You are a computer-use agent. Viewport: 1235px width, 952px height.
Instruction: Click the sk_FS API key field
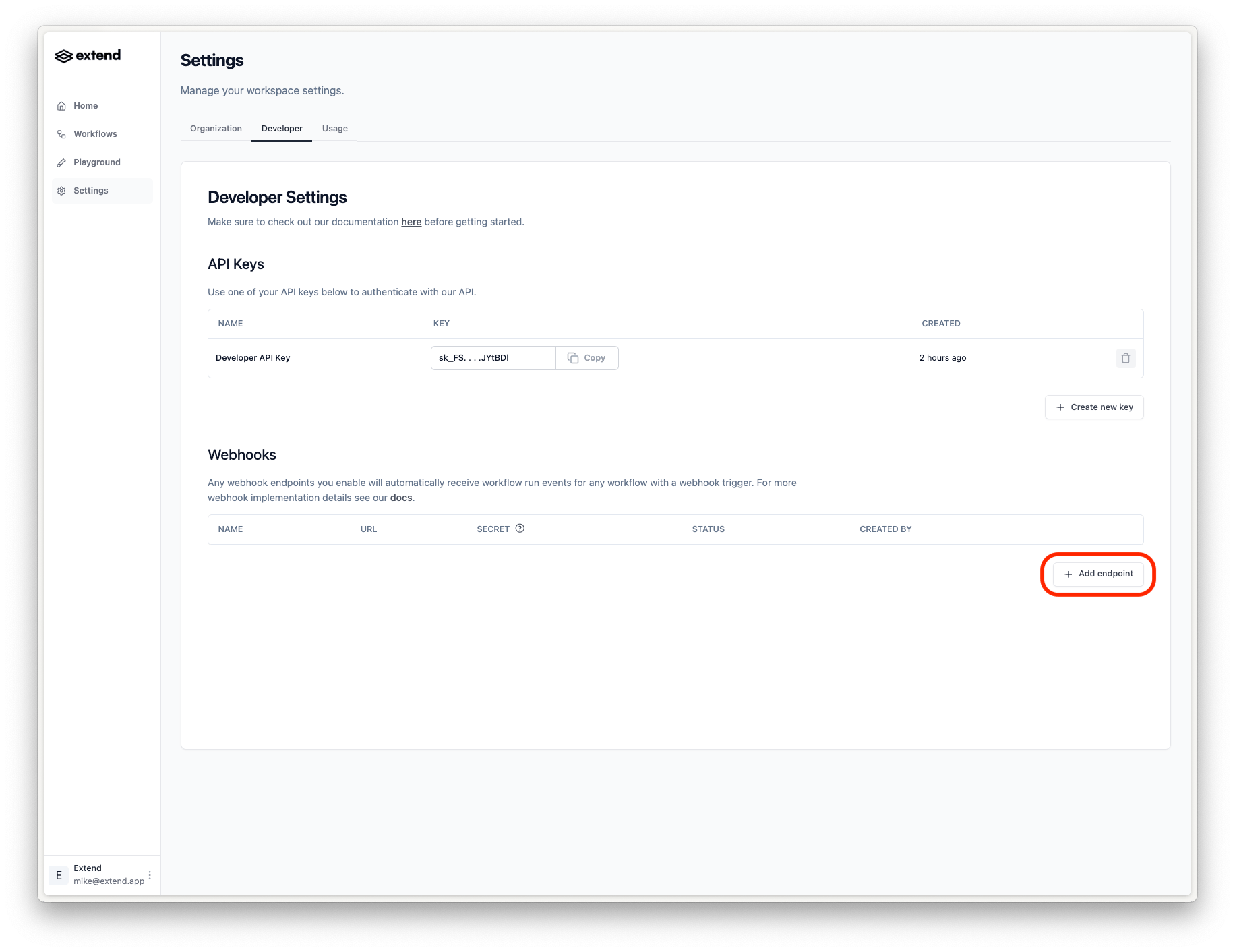pyautogui.click(x=493, y=358)
